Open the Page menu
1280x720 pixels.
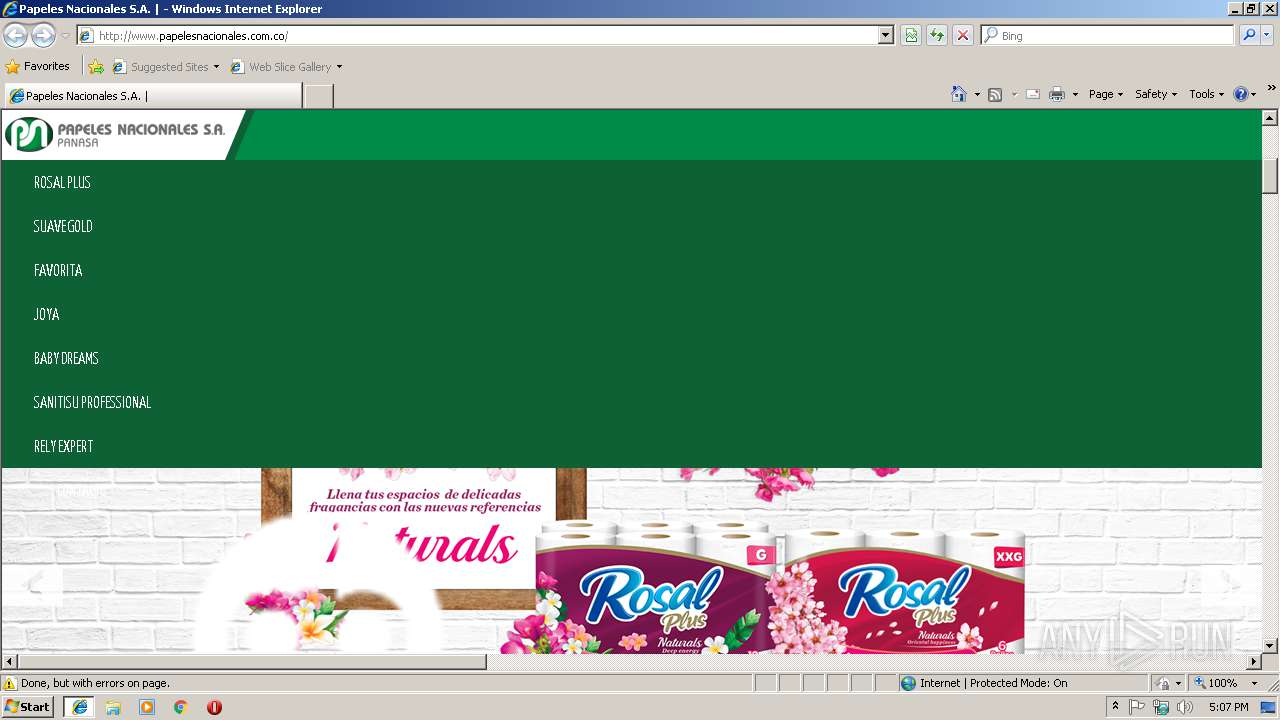pos(1106,94)
